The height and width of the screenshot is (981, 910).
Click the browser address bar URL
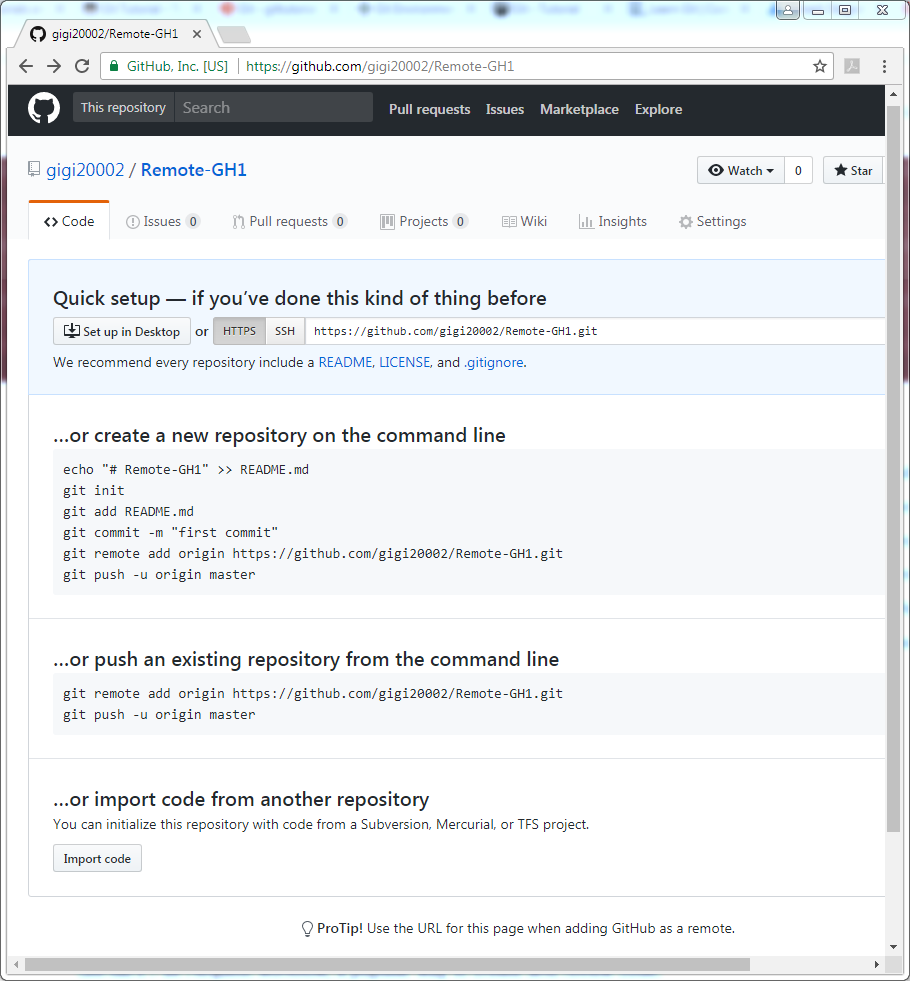[380, 66]
